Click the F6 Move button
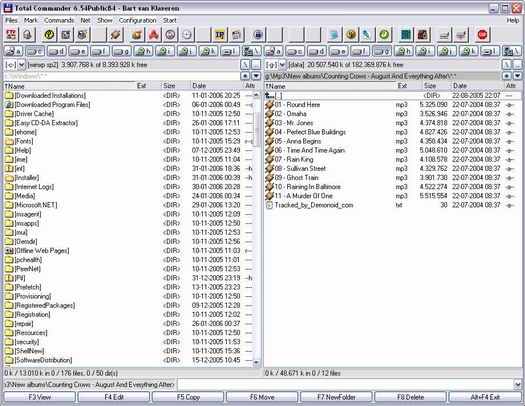525x406 pixels. pos(262,397)
